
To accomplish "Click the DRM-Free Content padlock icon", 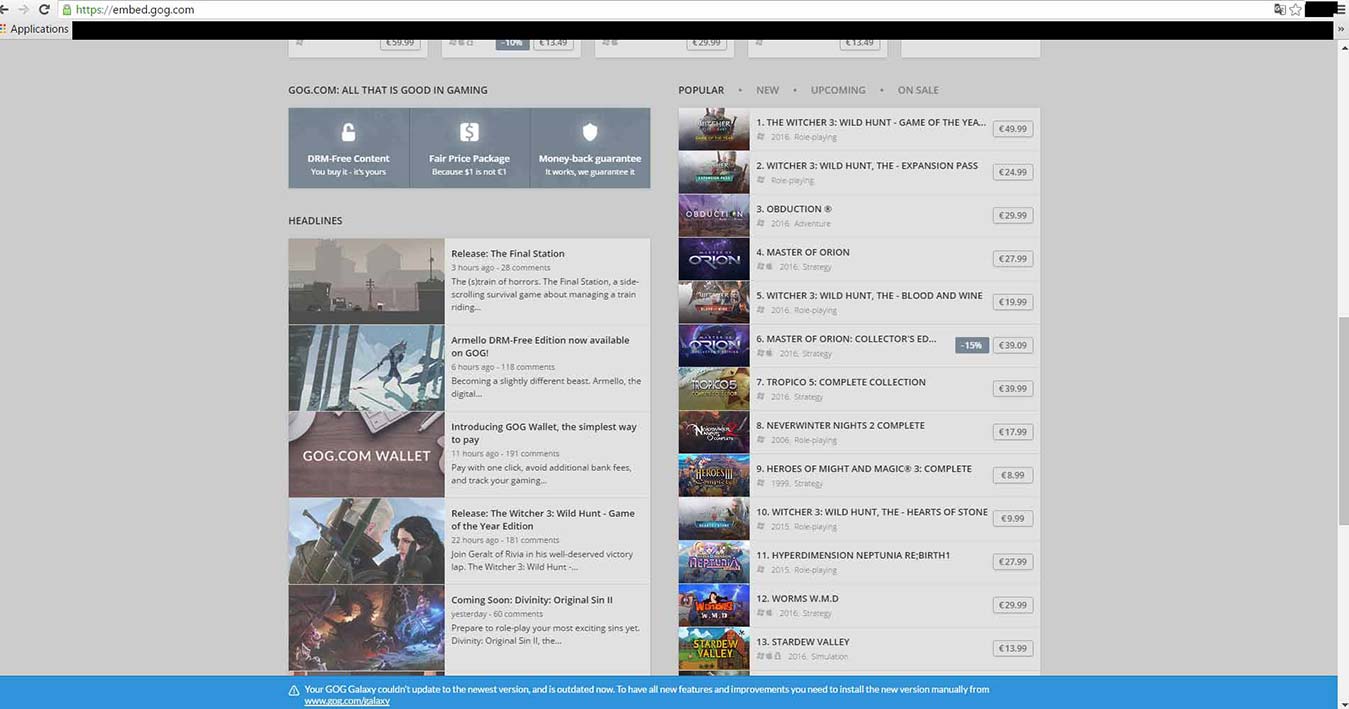I will [348, 132].
